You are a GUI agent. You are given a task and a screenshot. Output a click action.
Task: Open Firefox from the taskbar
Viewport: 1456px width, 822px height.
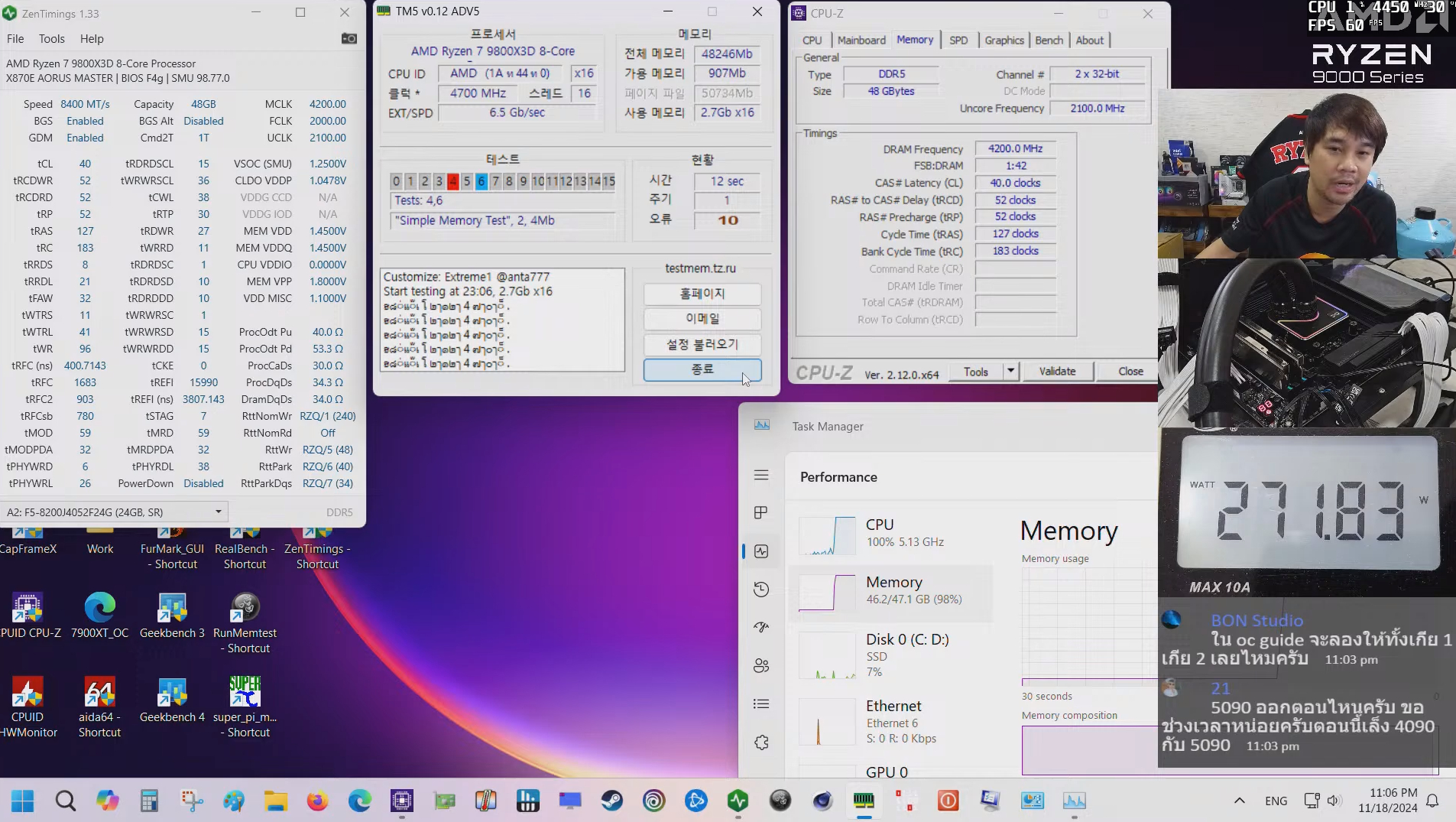click(x=317, y=801)
